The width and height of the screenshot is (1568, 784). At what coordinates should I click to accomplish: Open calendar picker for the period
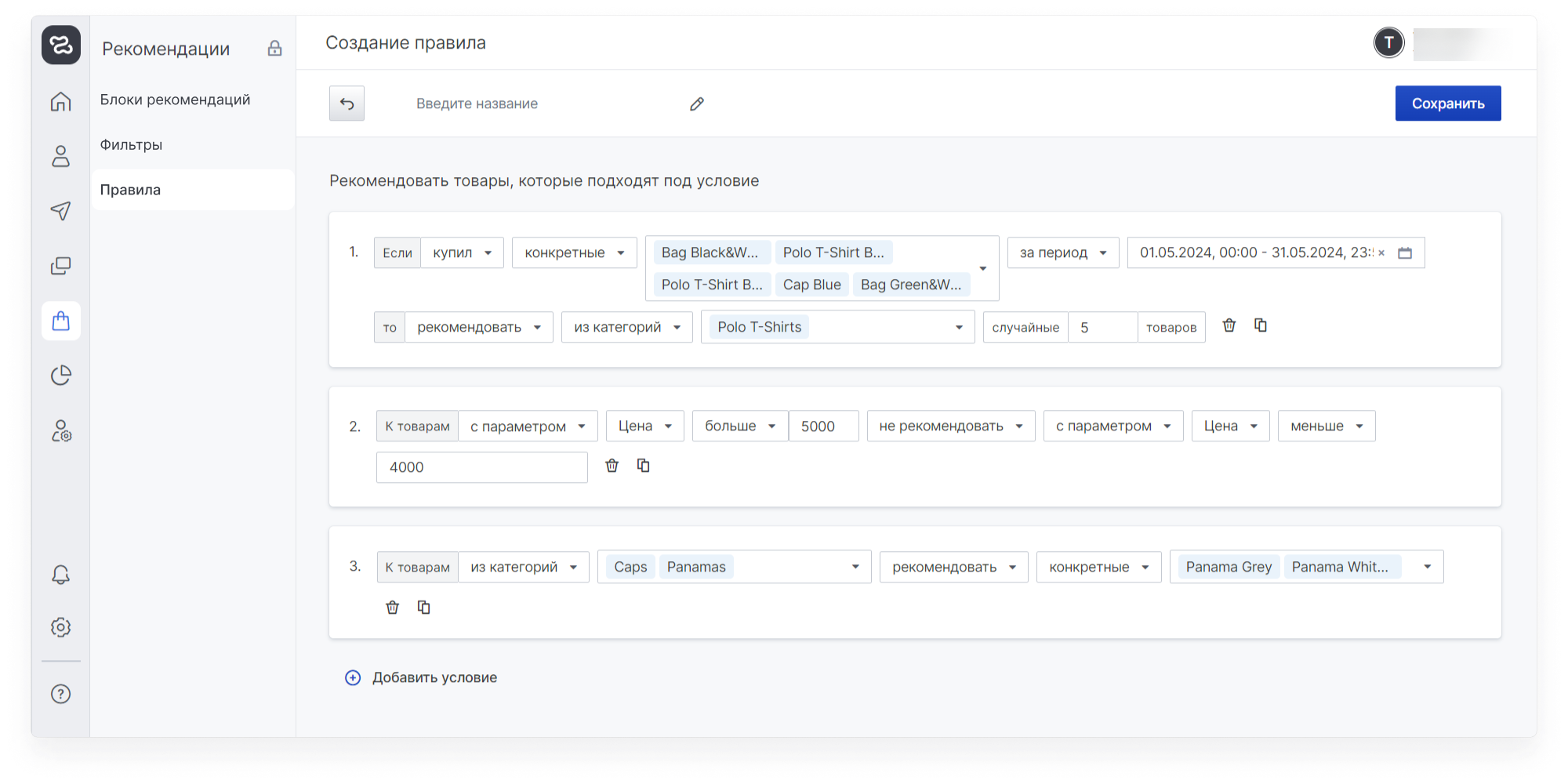[x=1405, y=252]
